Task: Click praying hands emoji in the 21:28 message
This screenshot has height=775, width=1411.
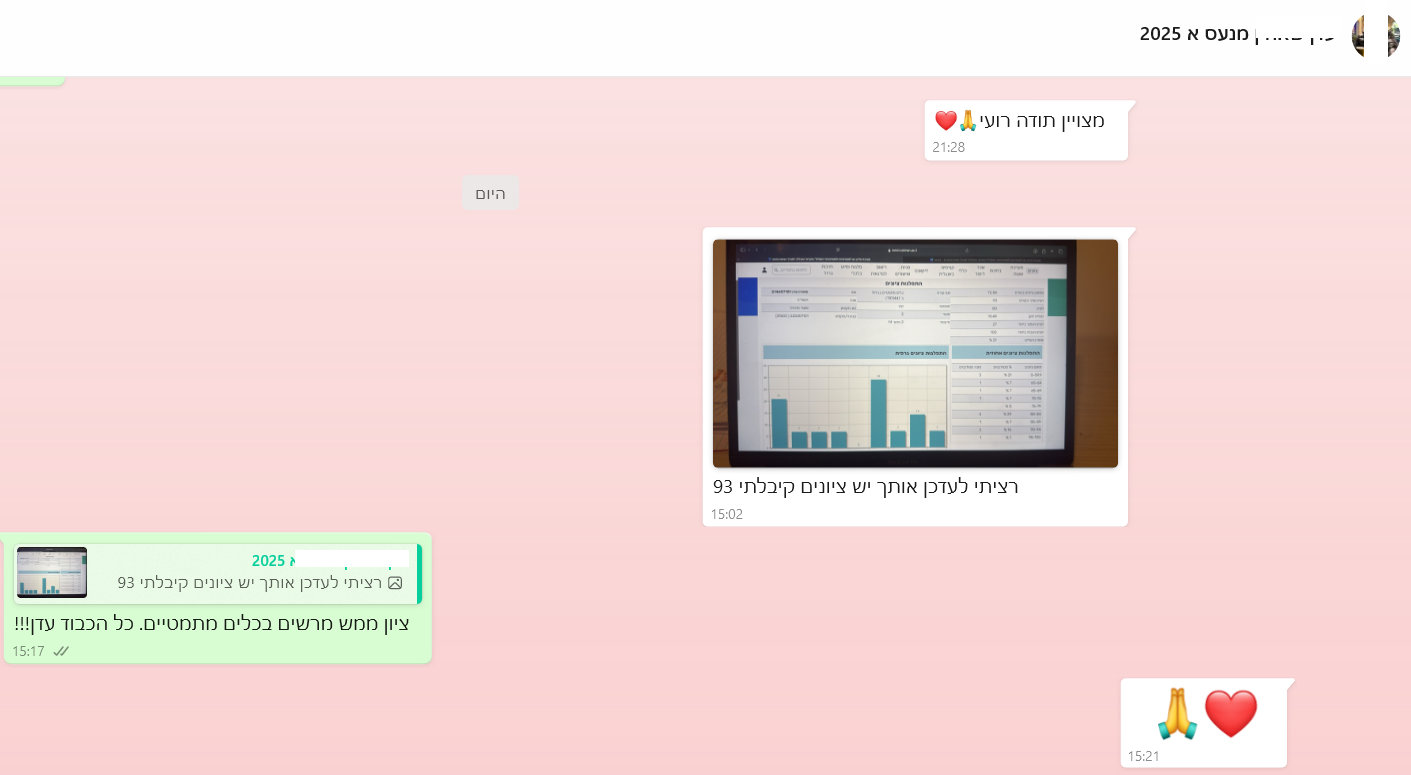Action: (968, 121)
